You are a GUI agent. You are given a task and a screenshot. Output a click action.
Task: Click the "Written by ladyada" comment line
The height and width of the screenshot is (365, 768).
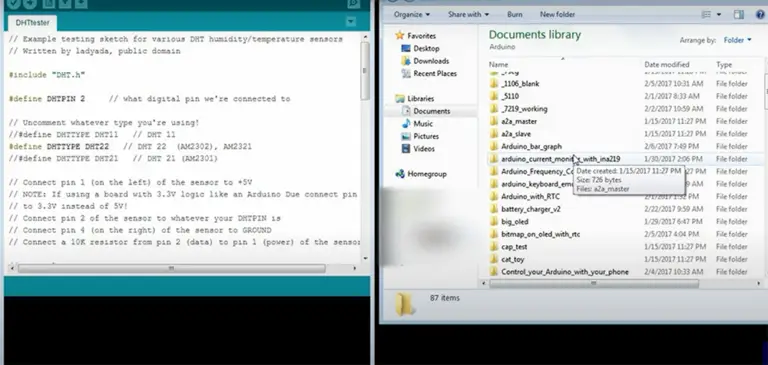pyautogui.click(x=95, y=51)
